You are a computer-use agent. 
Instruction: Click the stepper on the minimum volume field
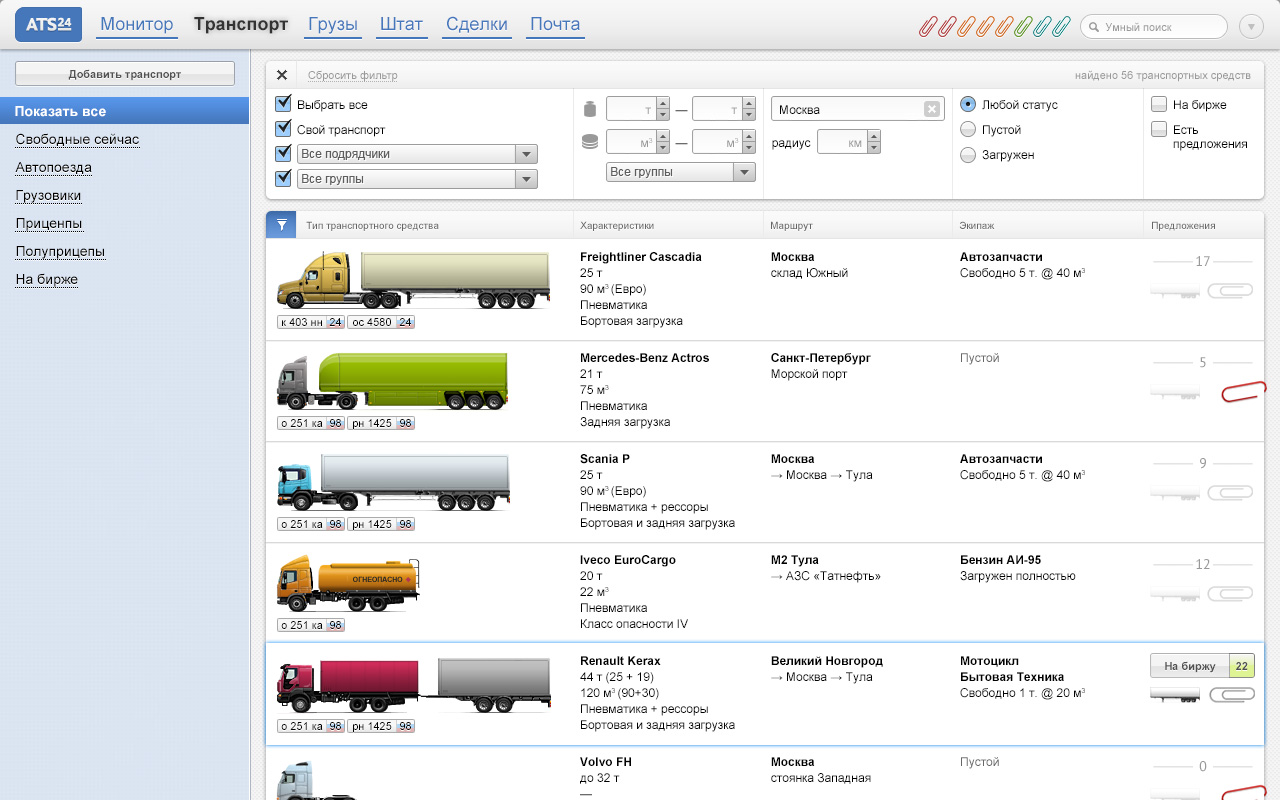coord(662,142)
